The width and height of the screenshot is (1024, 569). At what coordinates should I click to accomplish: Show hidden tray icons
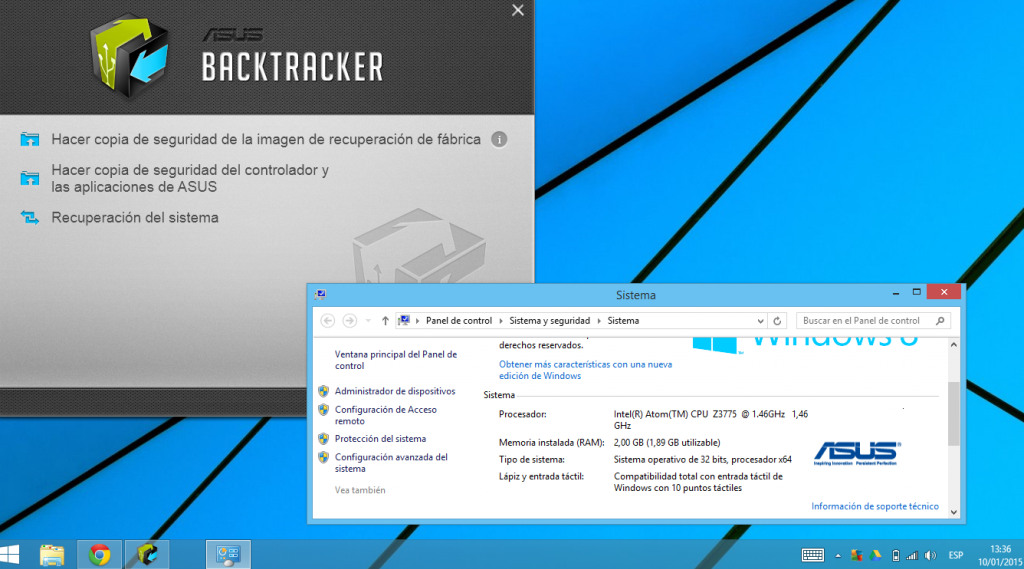pyautogui.click(x=838, y=555)
